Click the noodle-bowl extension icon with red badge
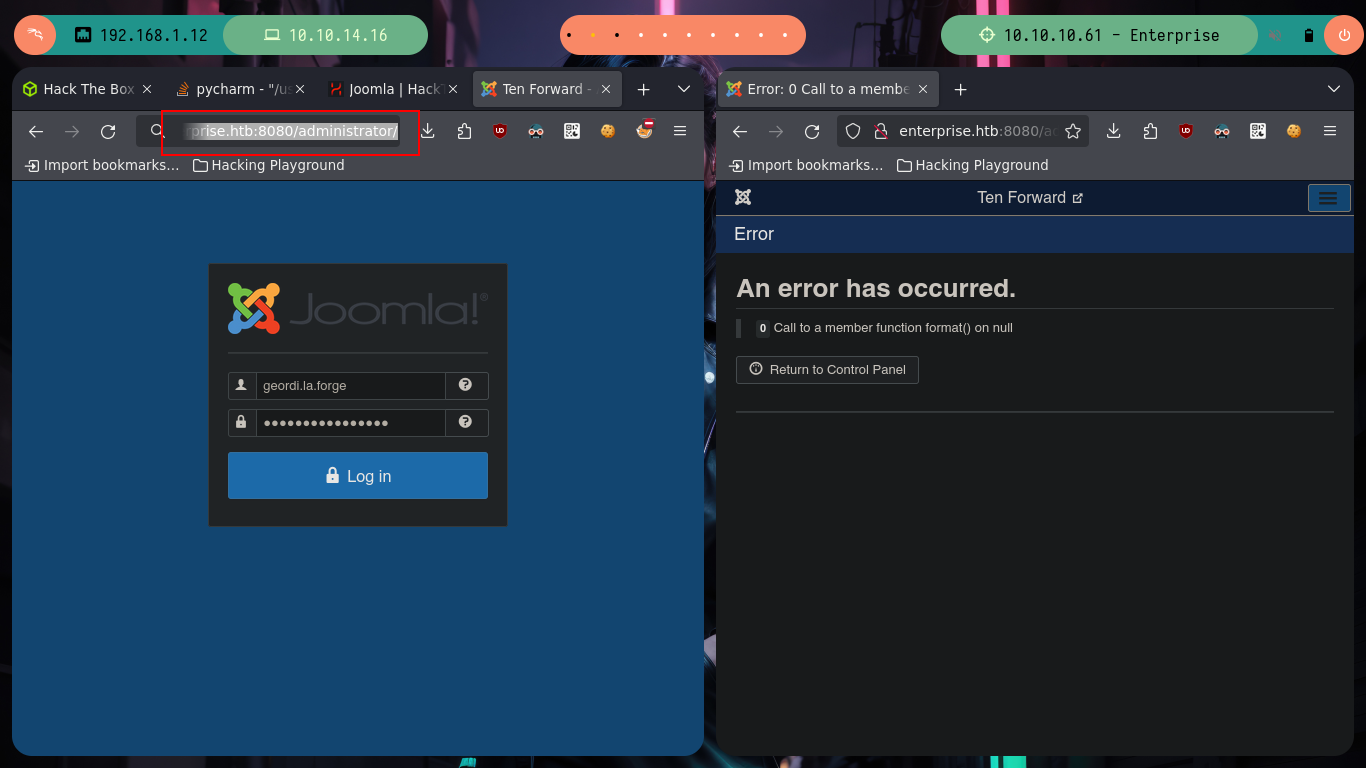This screenshot has width=1366, height=768. pos(644,129)
